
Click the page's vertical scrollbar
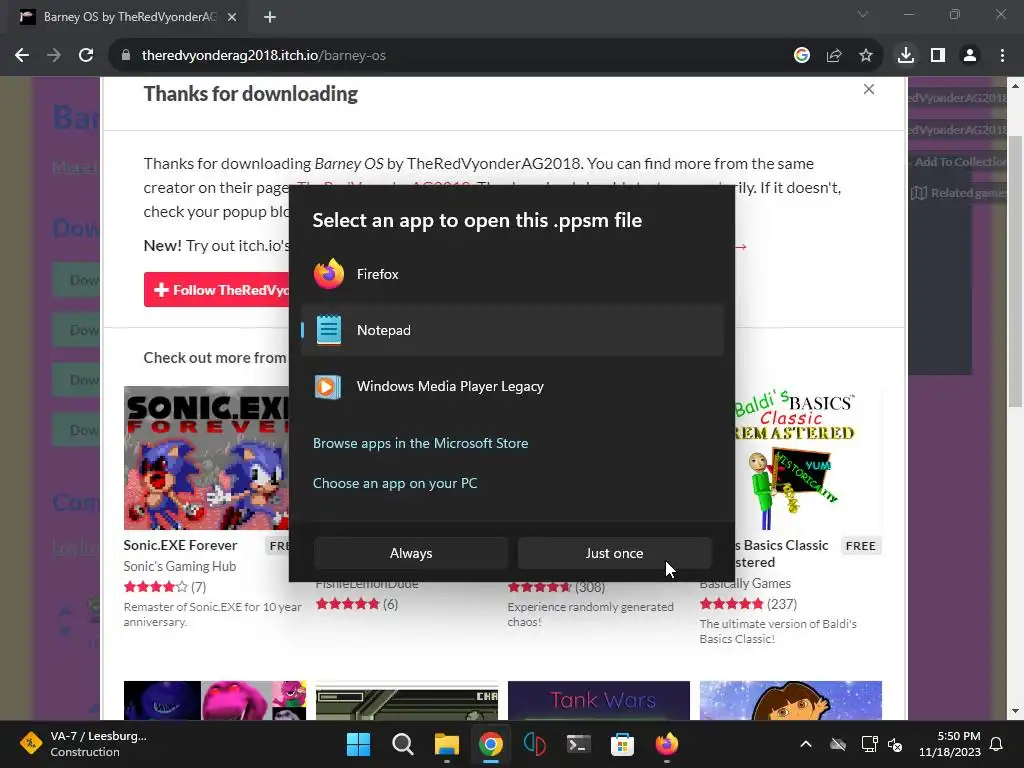coord(1014,271)
